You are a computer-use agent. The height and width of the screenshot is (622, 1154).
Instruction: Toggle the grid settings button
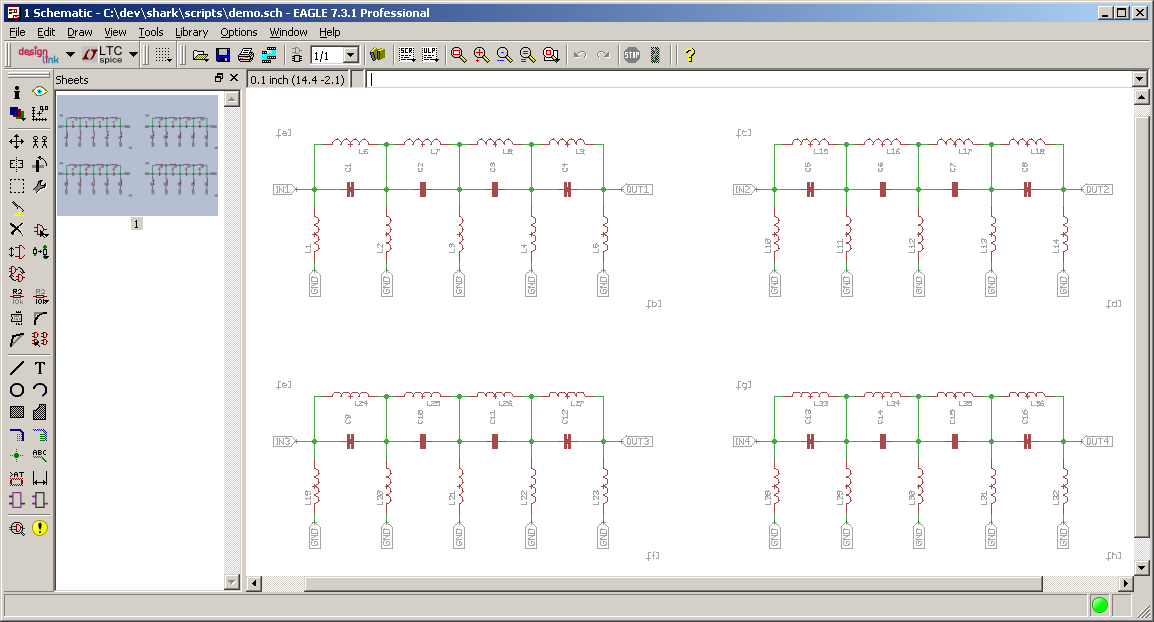(x=163, y=55)
